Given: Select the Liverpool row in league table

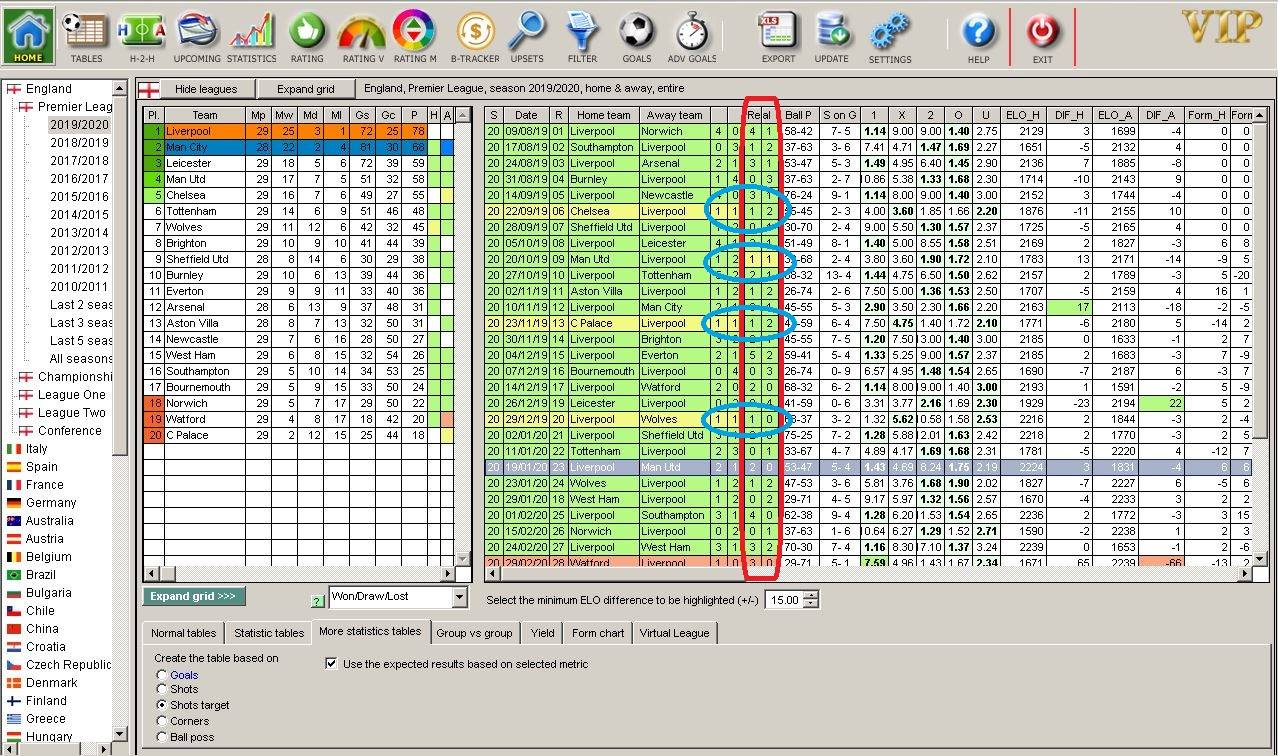Looking at the screenshot, I should pos(298,131).
